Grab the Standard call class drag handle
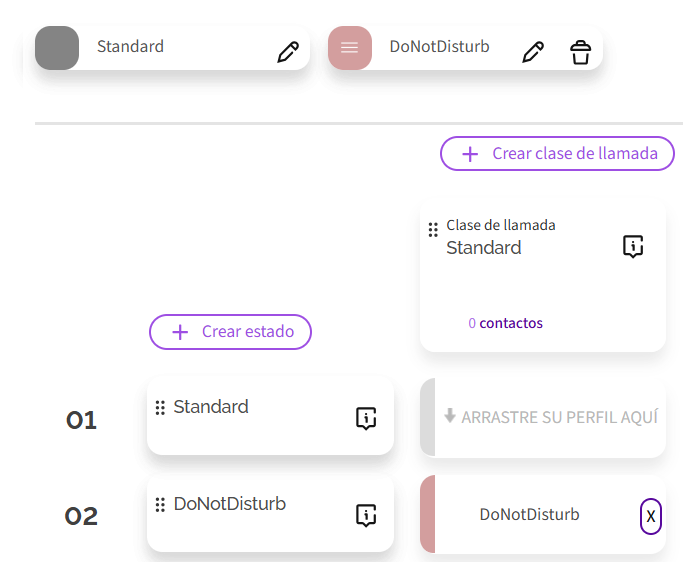This screenshot has height=563, width=692. click(x=433, y=230)
